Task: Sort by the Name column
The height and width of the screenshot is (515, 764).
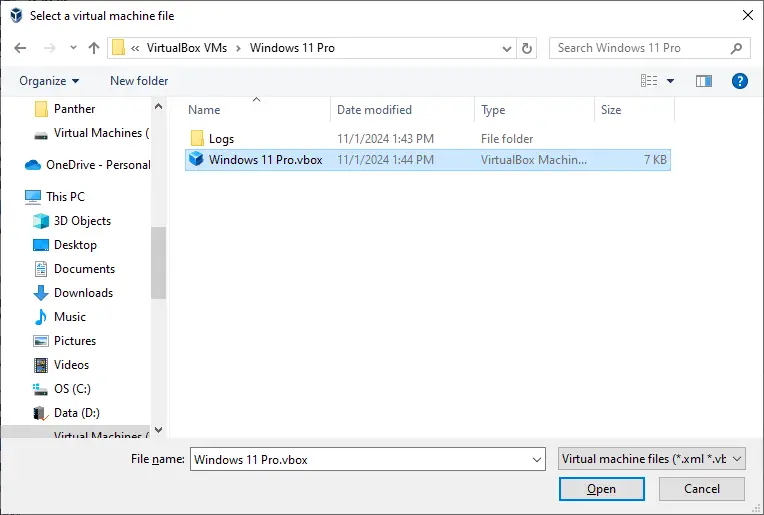Action: (204, 110)
